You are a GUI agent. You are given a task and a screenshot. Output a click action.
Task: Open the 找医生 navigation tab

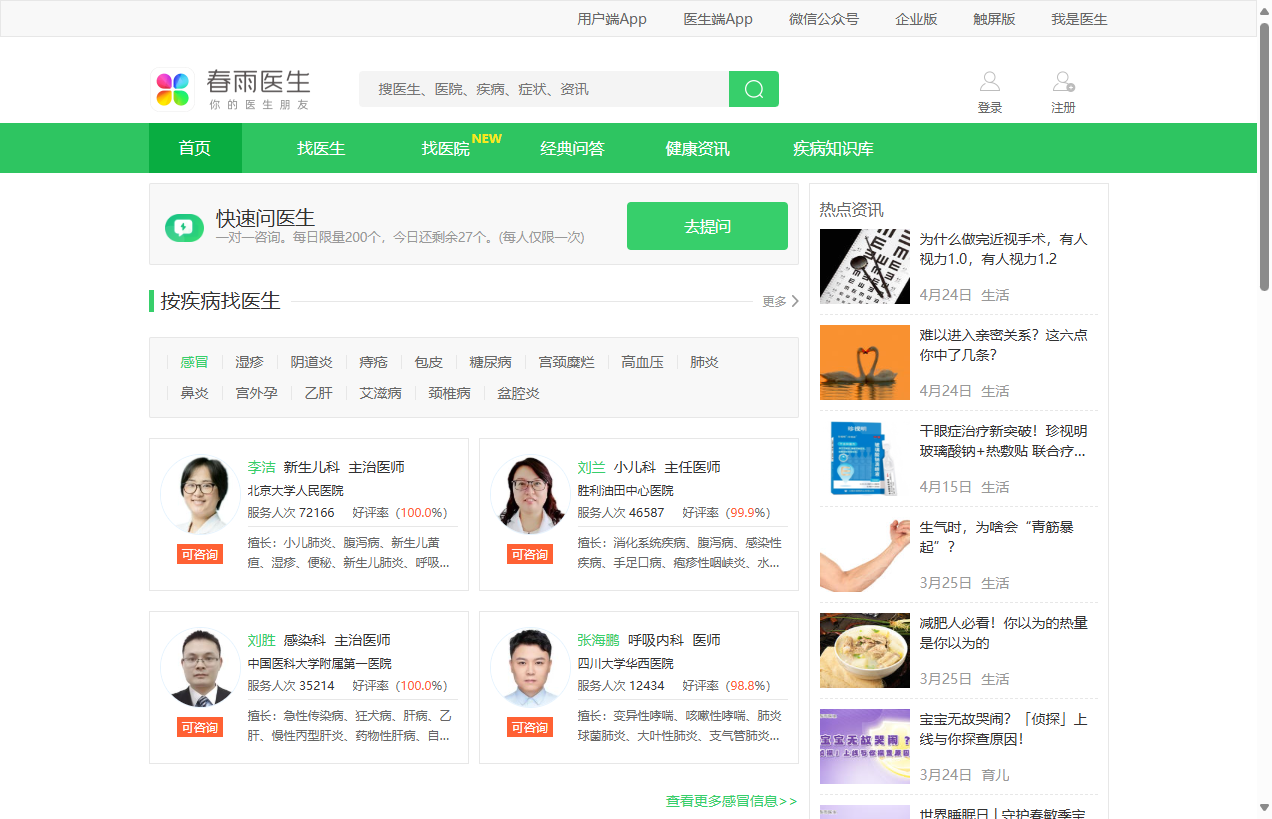[x=321, y=148]
